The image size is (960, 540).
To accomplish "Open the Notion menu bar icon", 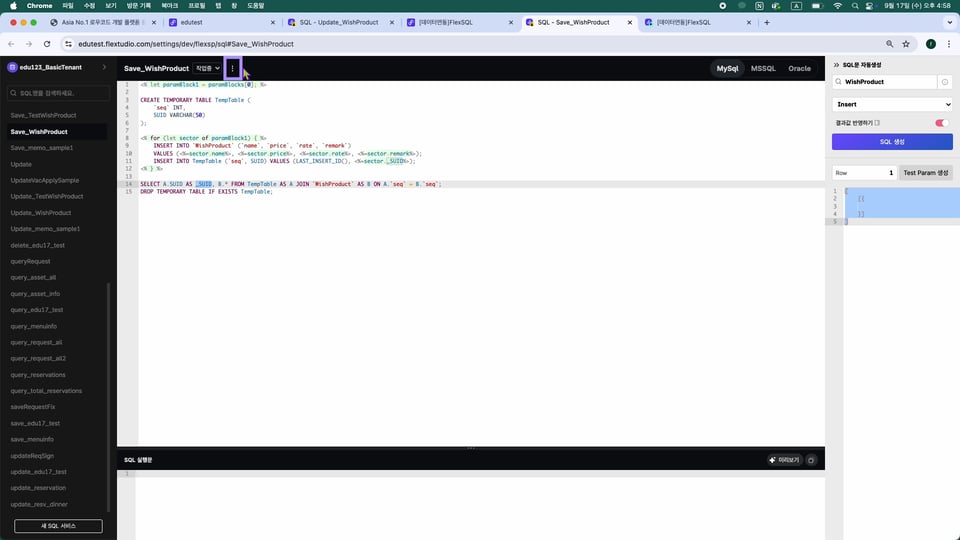I will tap(759, 6).
